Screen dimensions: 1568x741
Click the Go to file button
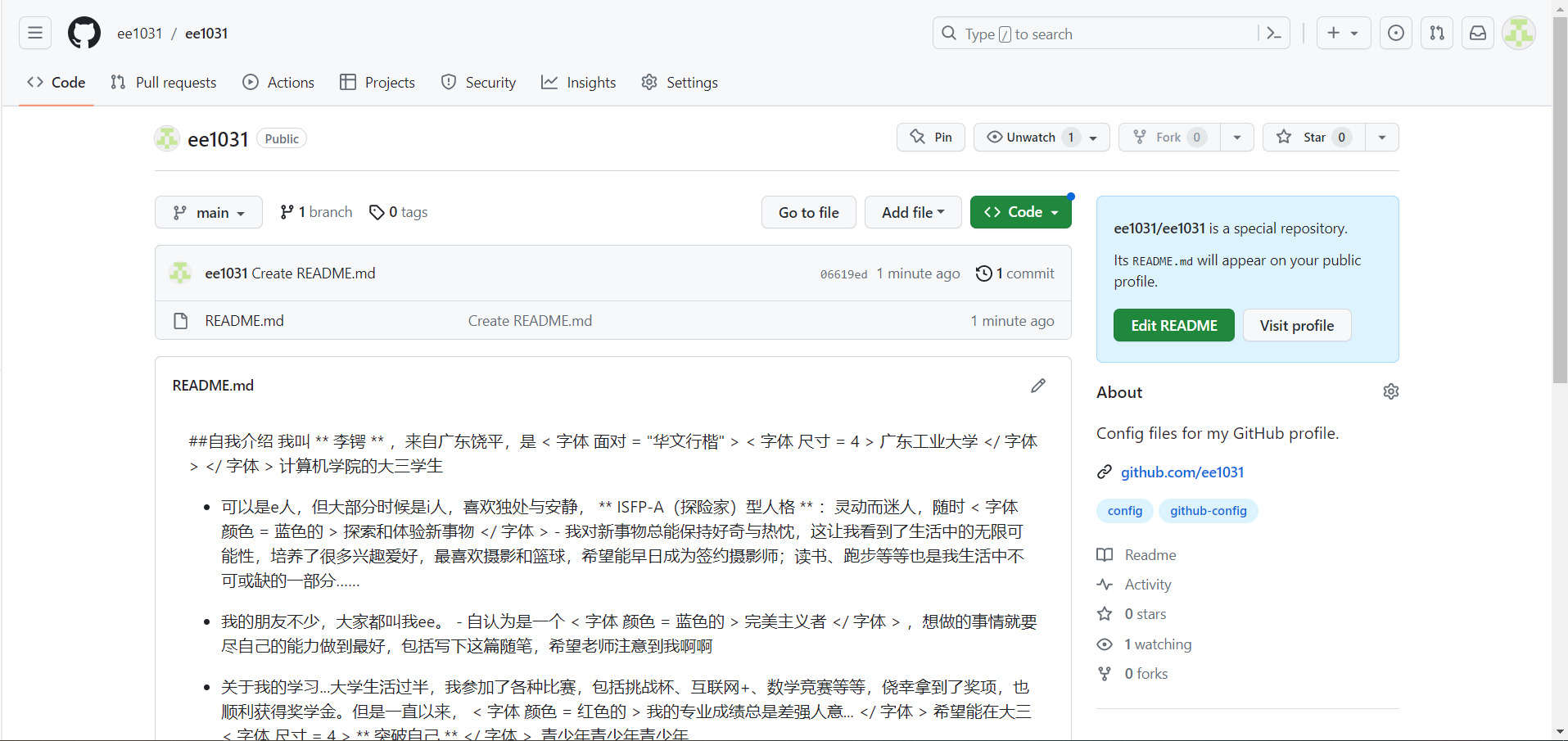pyautogui.click(x=809, y=212)
